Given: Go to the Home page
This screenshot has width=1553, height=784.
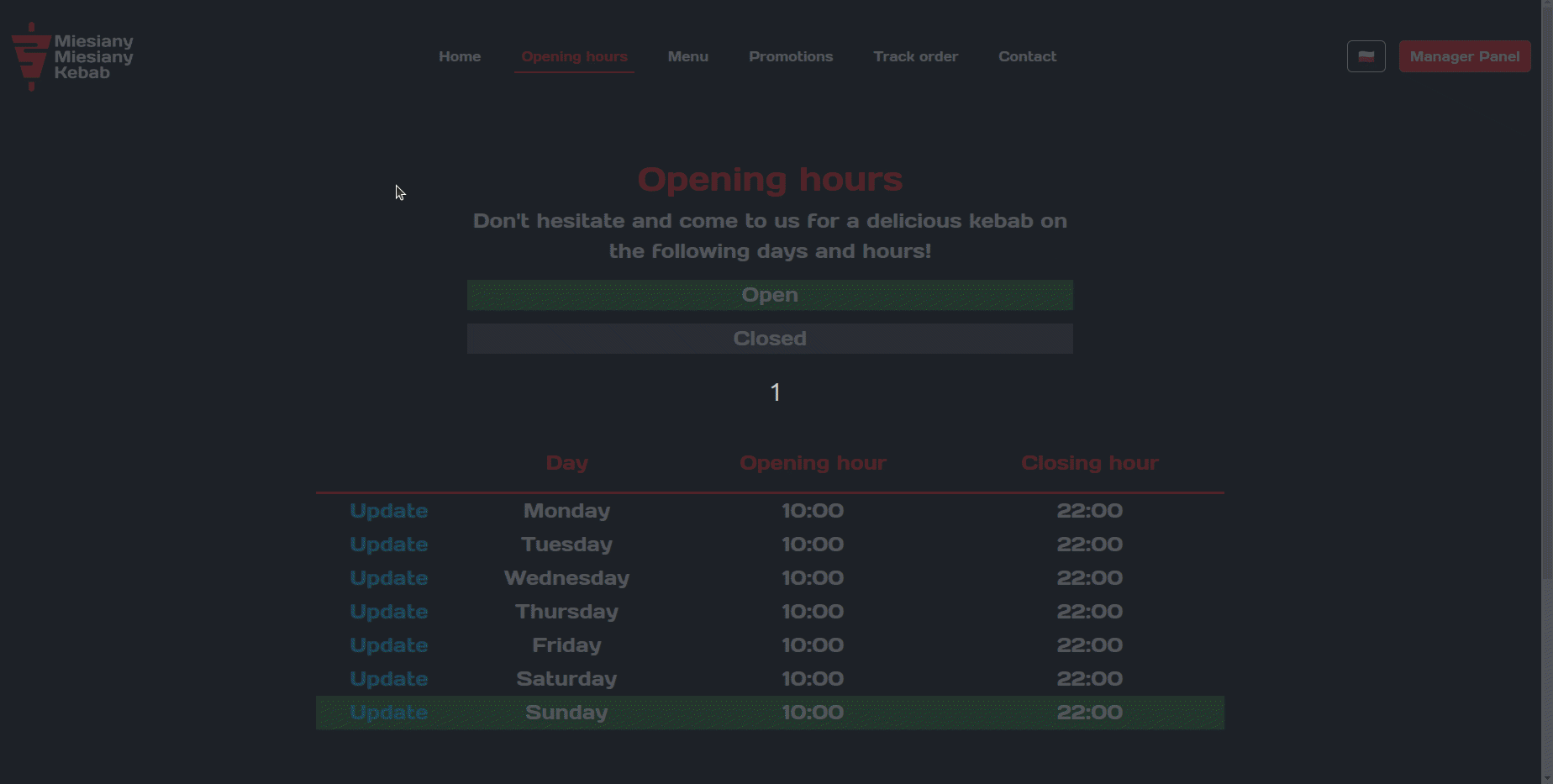Looking at the screenshot, I should (460, 56).
